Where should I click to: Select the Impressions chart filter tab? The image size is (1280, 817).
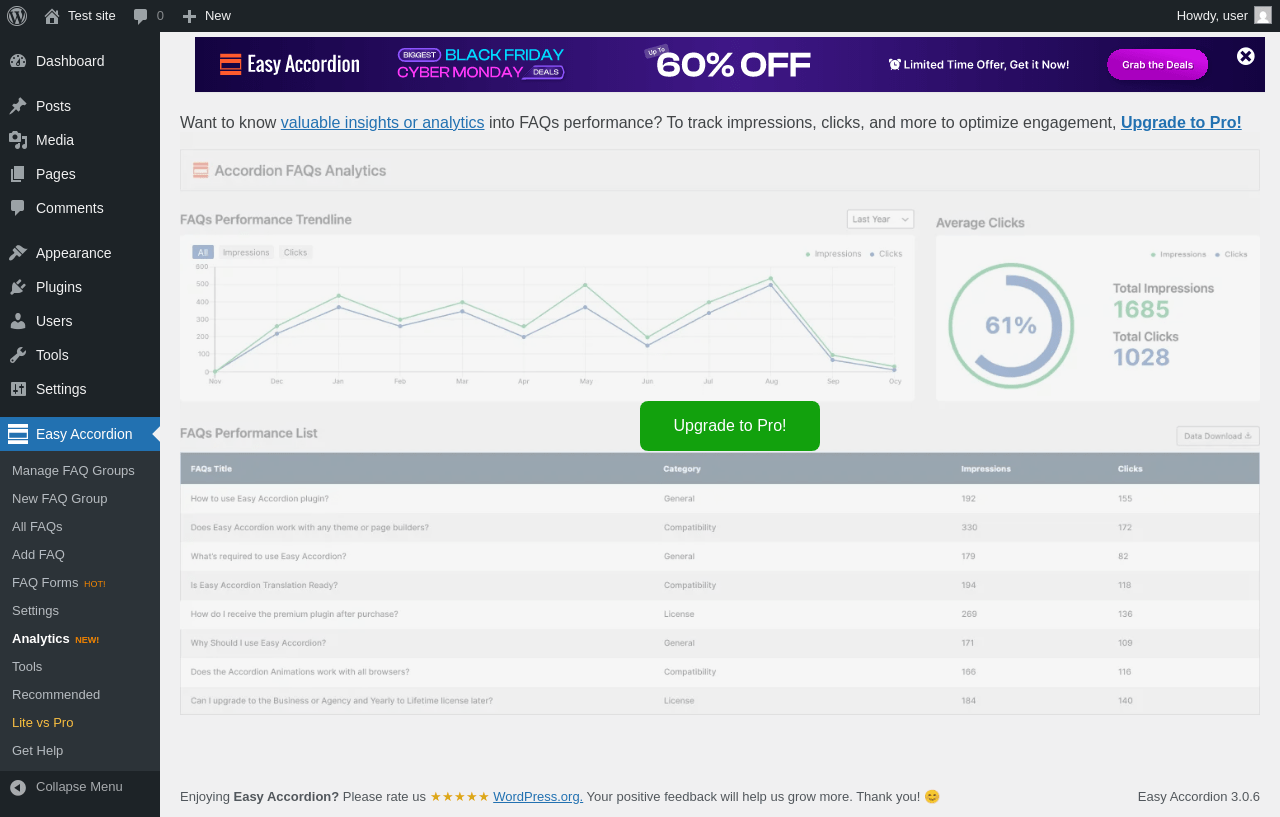coord(246,253)
